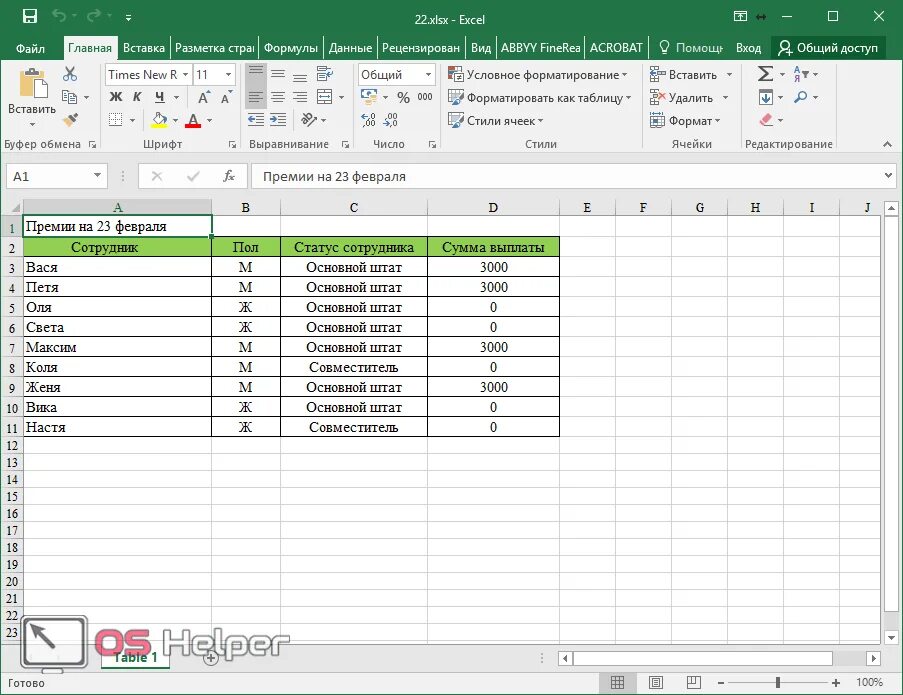Screen dimensions: 903x695
Task: Switch to the Вид tab
Action: coord(481,48)
